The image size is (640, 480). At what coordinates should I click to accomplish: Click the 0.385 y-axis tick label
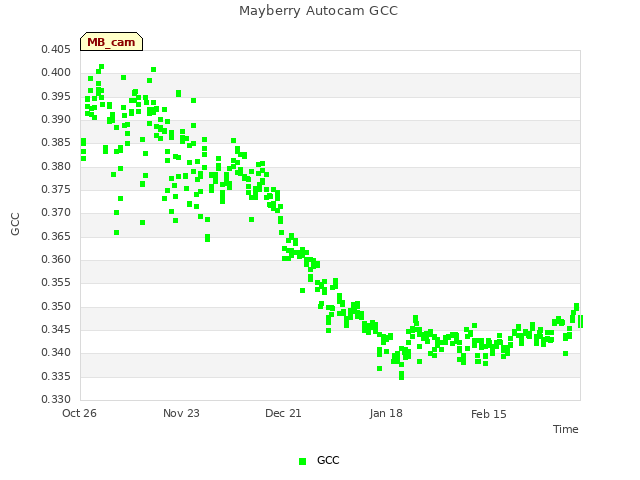(56, 143)
